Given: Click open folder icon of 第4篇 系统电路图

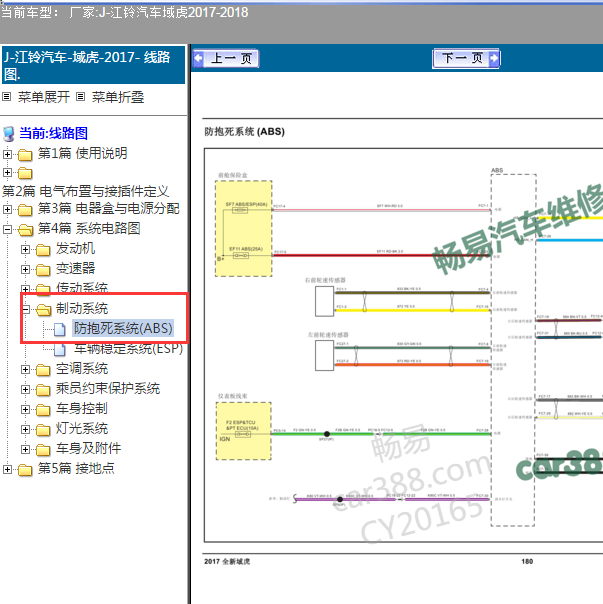Looking at the screenshot, I should pyautogui.click(x=25, y=230).
